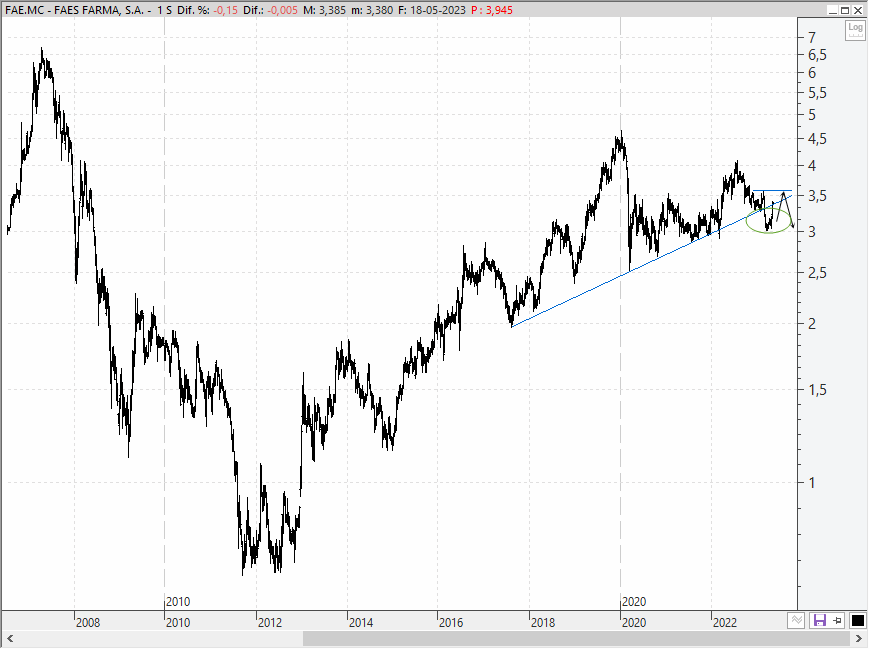Screen dimensions: 869x649
Task: Click the price axis label 1,5
Action: [817, 390]
